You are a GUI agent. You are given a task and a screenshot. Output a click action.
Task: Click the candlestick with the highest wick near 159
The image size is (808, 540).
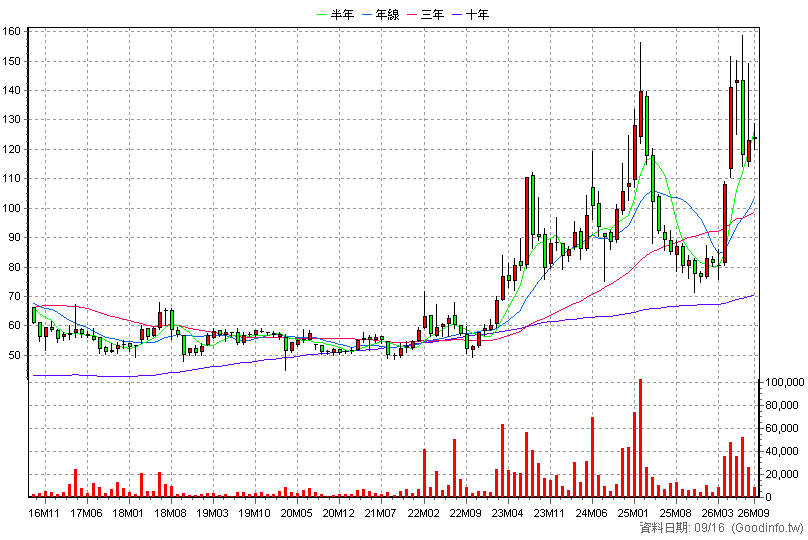743,101
